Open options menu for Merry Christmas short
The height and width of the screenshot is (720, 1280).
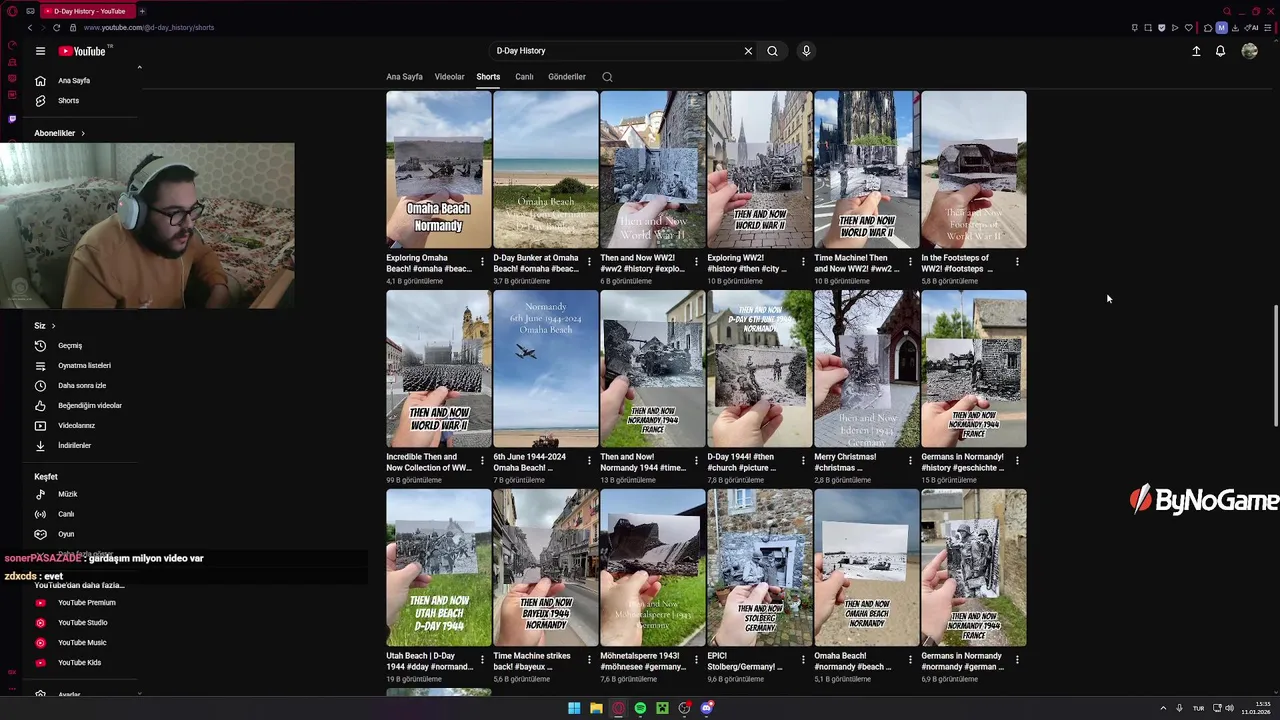click(x=910, y=461)
